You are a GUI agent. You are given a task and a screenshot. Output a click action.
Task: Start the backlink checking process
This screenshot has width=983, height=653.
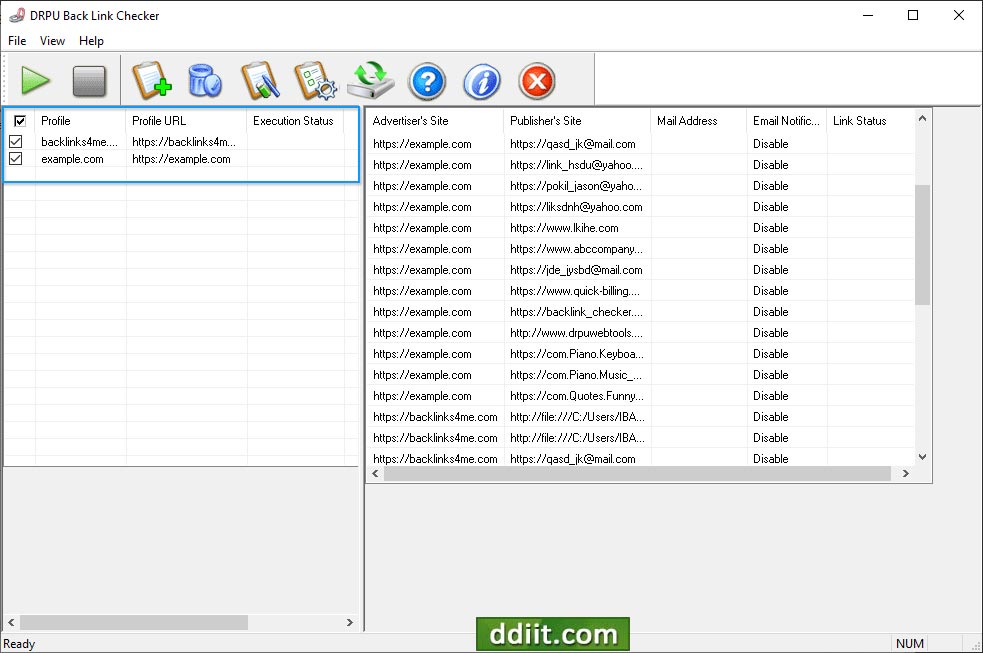click(x=36, y=81)
